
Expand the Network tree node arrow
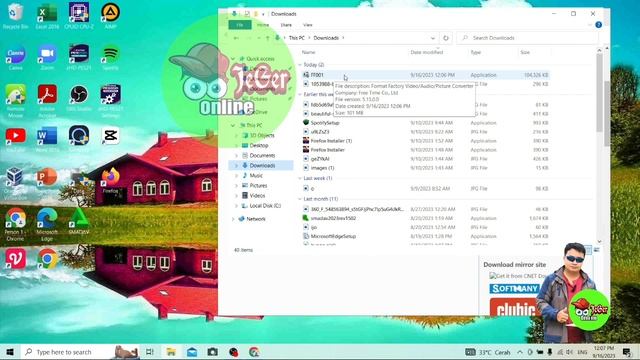pos(233,219)
